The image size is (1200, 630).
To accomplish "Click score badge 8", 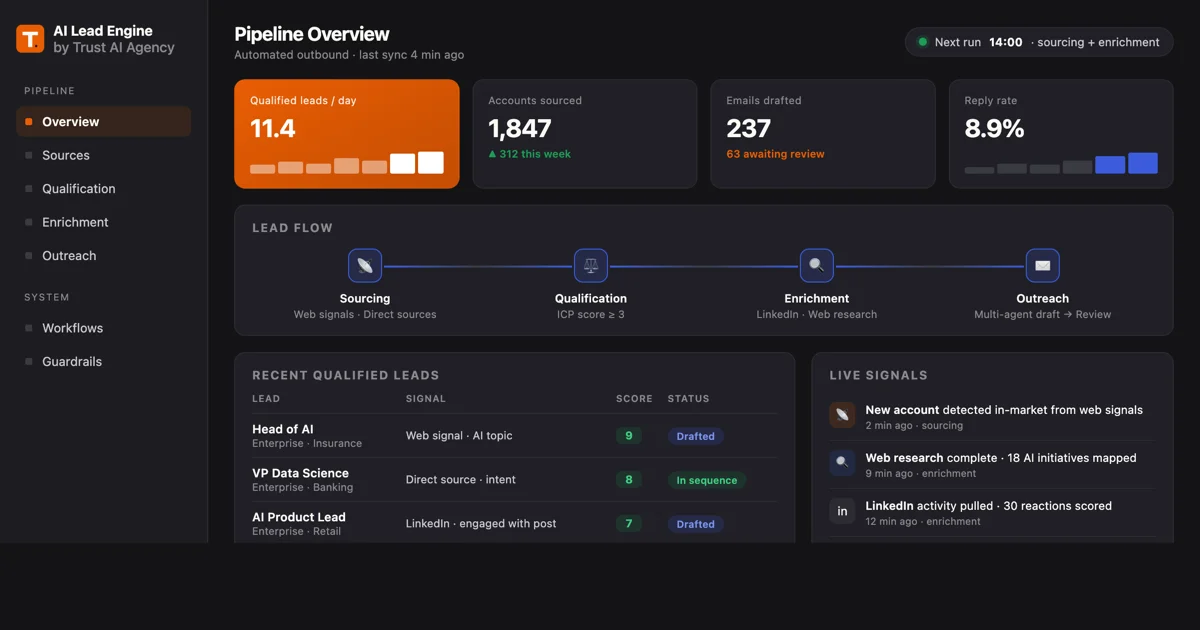I will tap(629, 480).
